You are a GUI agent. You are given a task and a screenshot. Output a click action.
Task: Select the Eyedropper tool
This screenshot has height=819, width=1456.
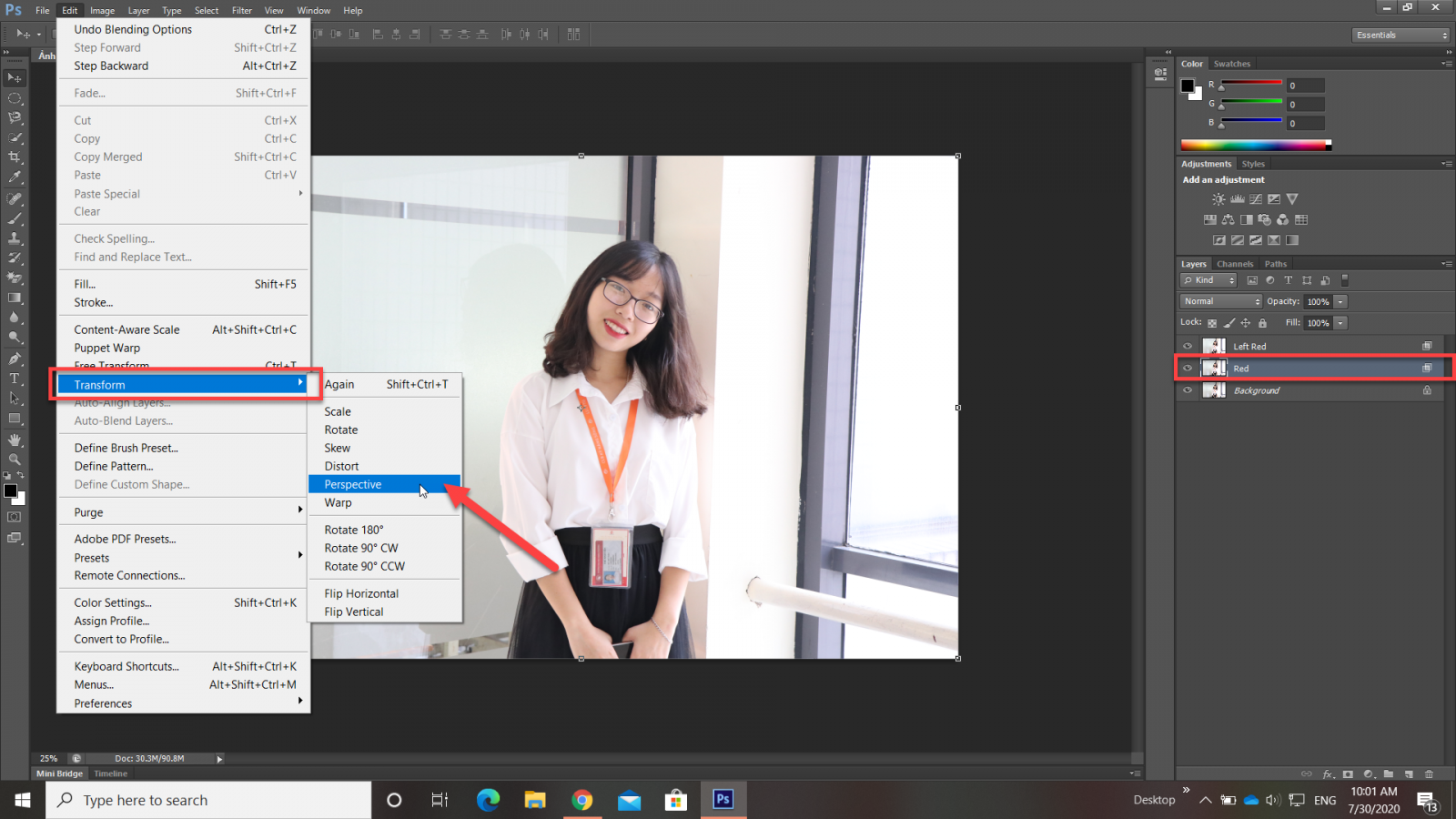(x=15, y=177)
